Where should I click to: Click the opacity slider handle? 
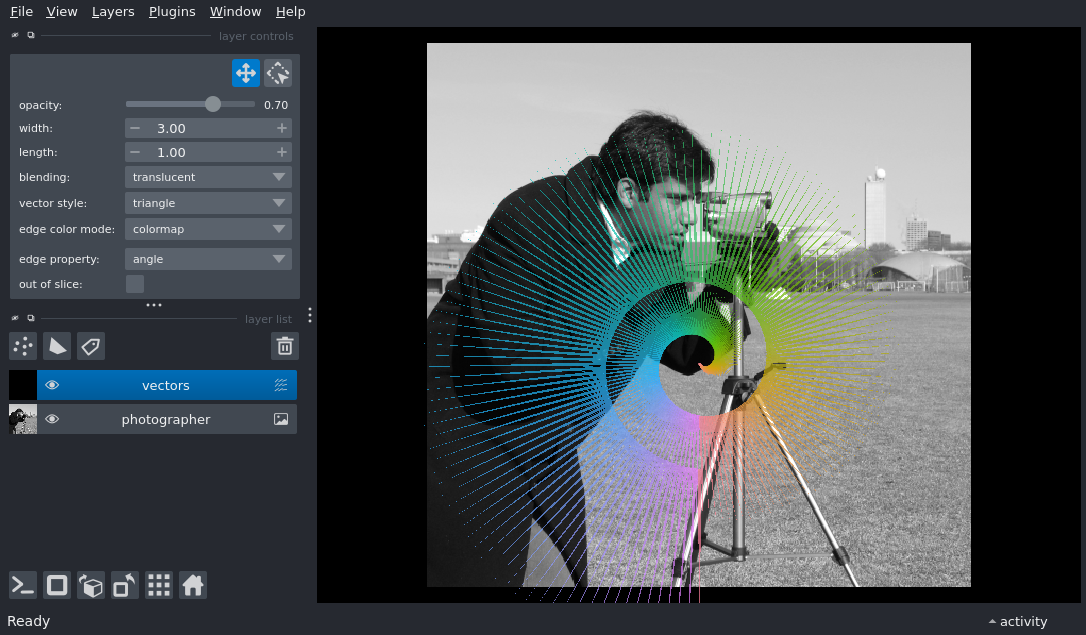pyautogui.click(x=213, y=104)
